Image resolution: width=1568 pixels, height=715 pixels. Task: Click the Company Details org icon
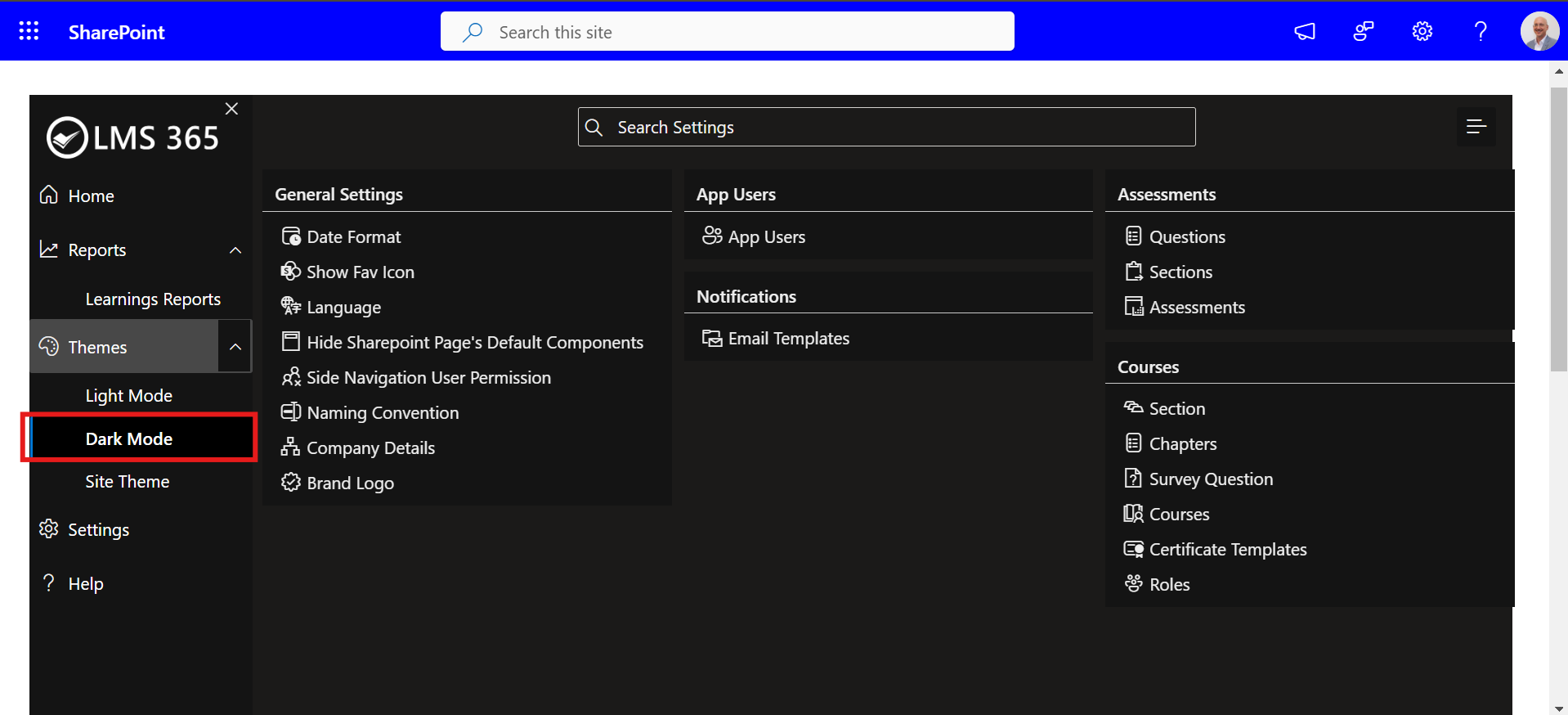[290, 447]
